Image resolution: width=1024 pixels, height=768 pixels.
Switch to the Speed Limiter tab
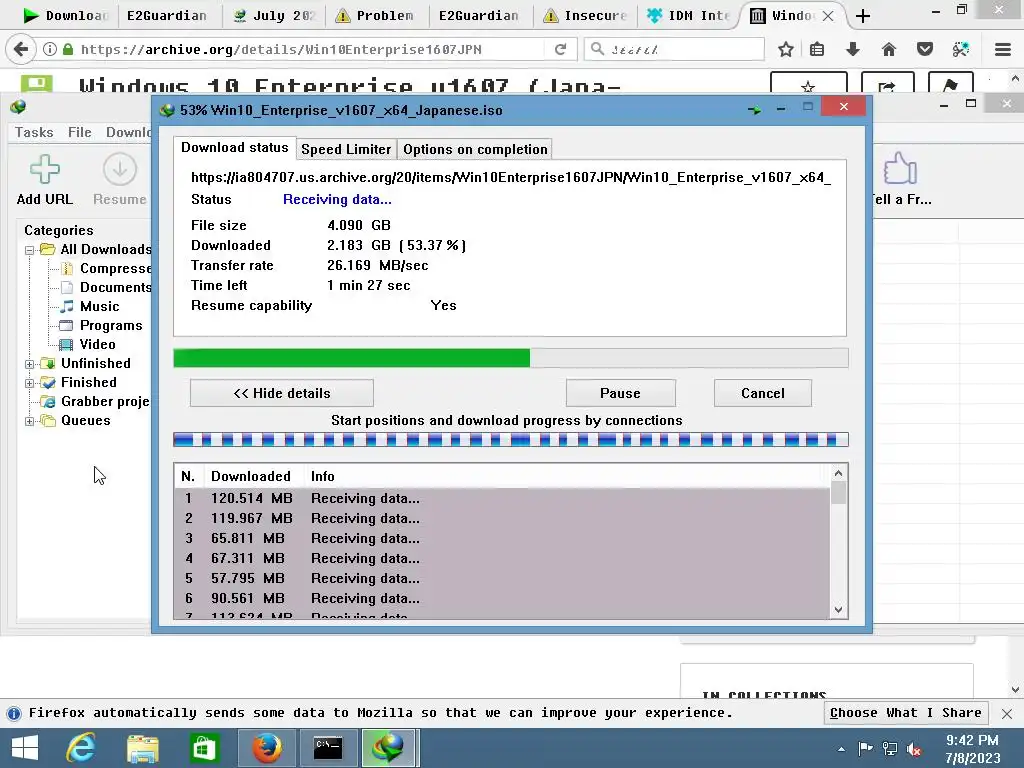(346, 150)
